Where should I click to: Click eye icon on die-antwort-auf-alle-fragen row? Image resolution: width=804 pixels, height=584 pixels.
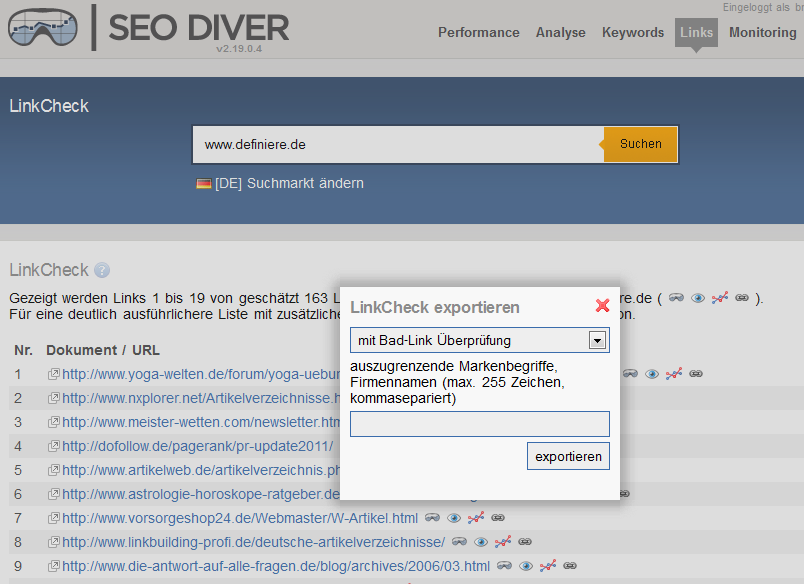[x=526, y=566]
